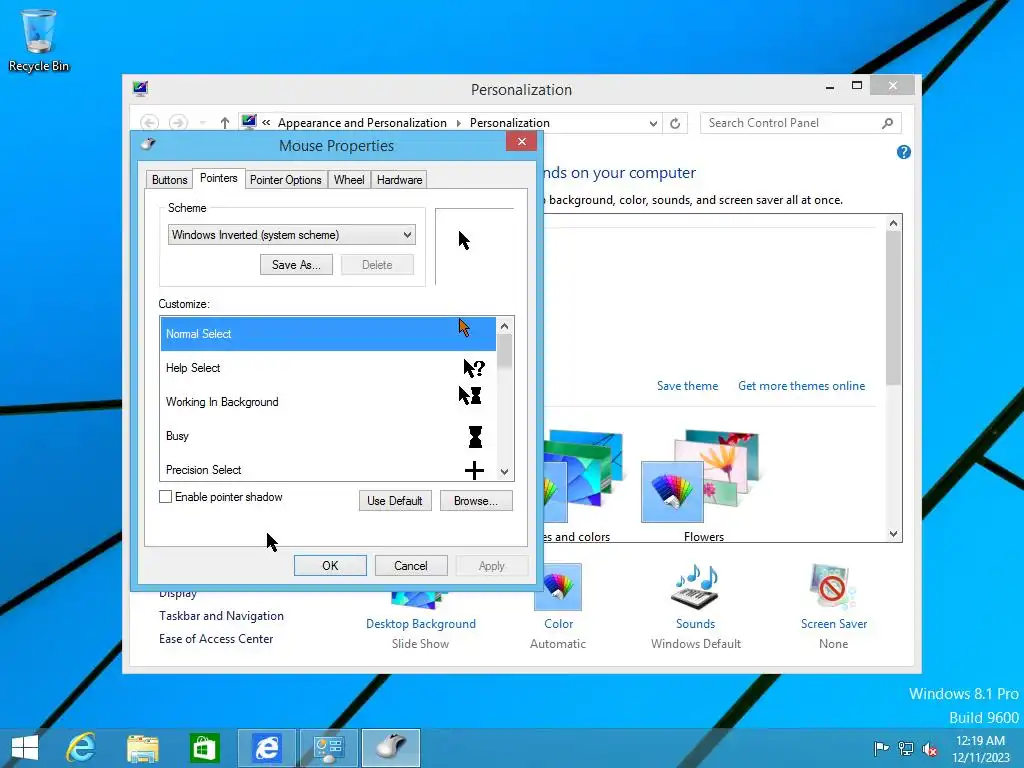Select Mouse Properties taskbar button
The width and height of the screenshot is (1024, 768).
click(x=391, y=748)
